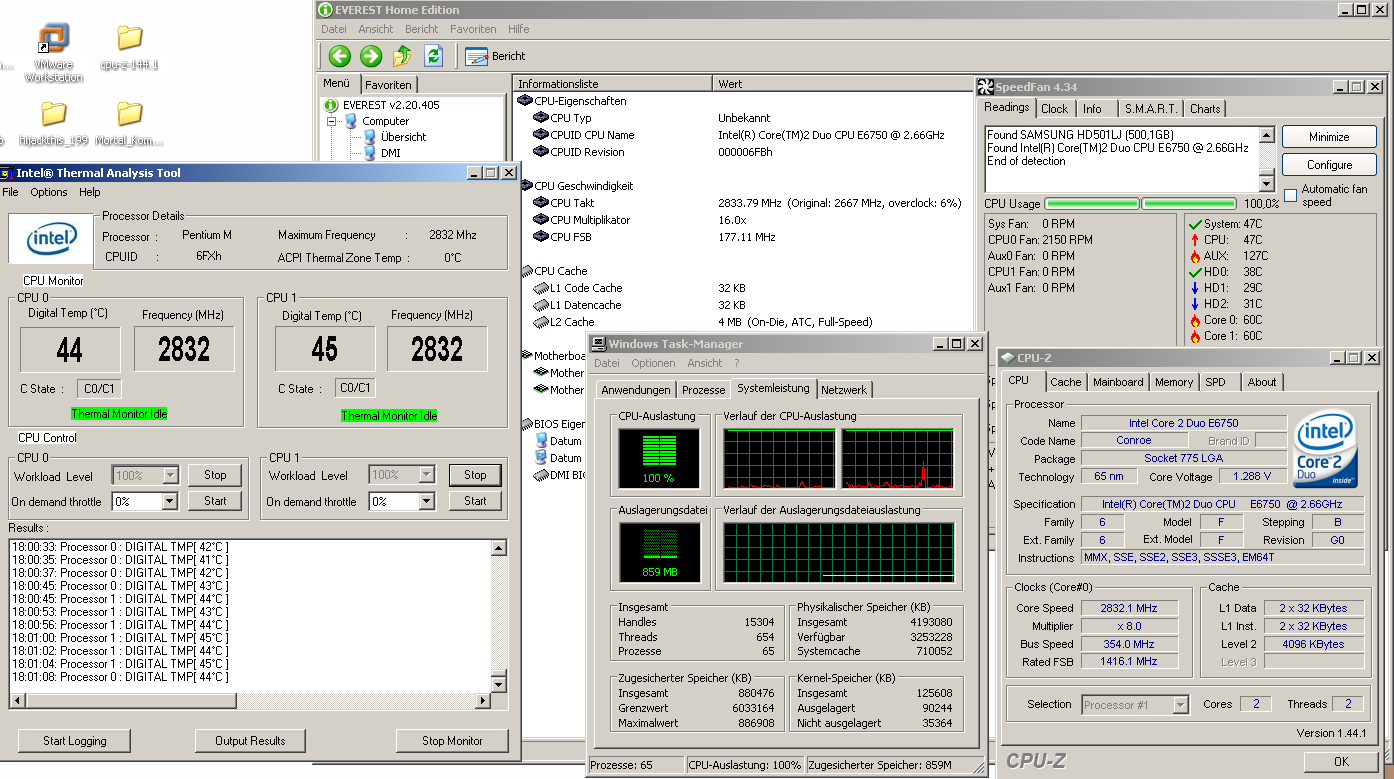
Task: Open the Task Manager Optionen menu
Action: pyautogui.click(x=653, y=363)
